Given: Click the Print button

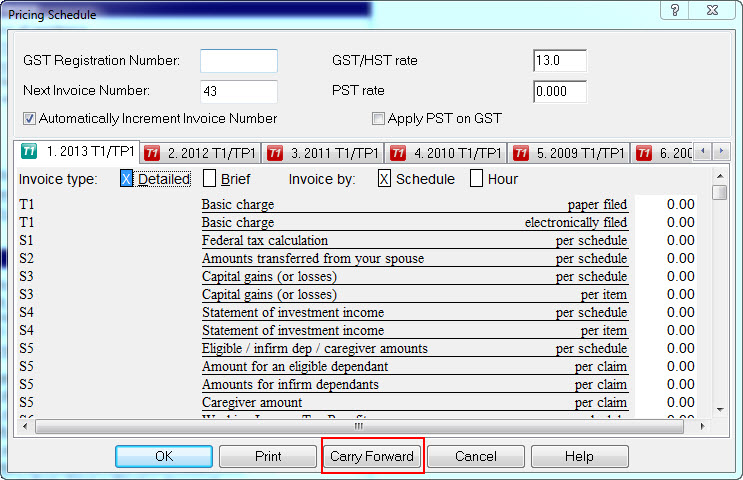Looking at the screenshot, I should [268, 456].
